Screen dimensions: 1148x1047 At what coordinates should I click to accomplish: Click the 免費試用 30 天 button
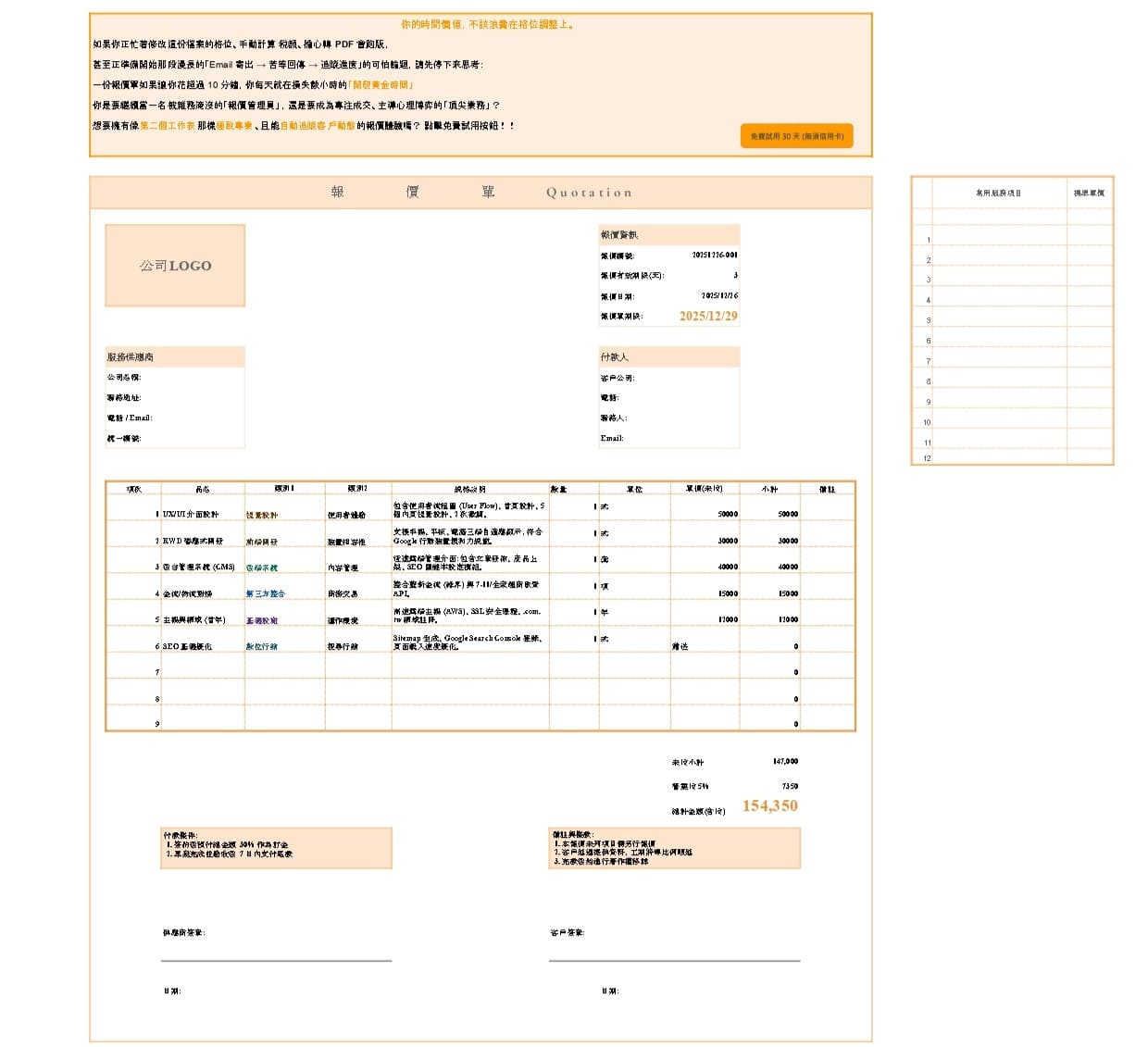tap(796, 136)
